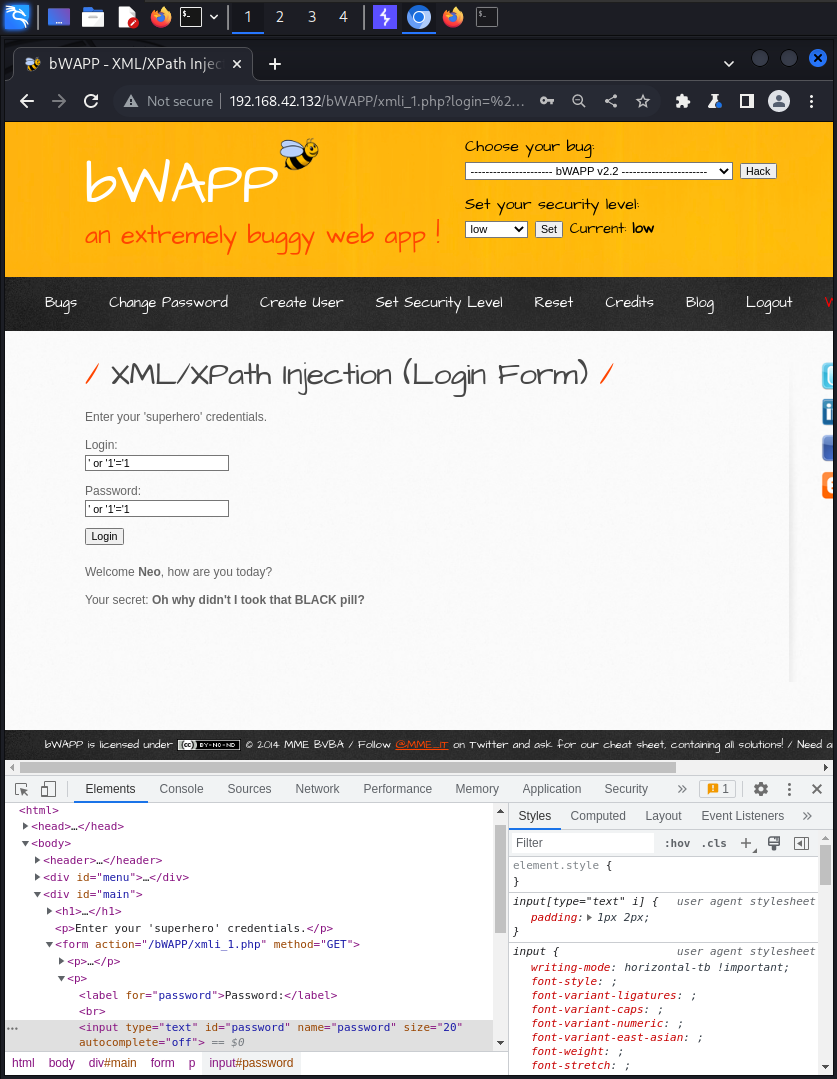Screen dimensions: 837x1079
Task: Open a new browser tab
Action: click(x=275, y=64)
